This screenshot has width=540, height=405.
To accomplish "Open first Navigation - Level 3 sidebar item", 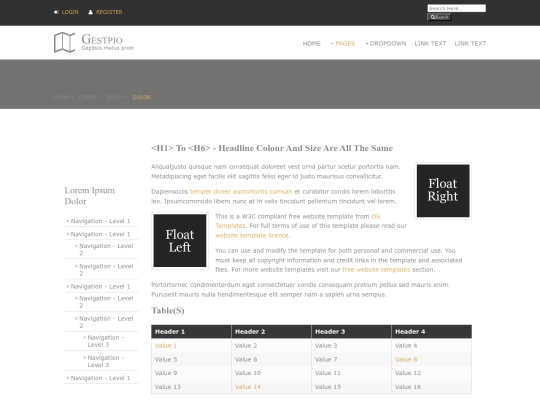I will 105,341.
